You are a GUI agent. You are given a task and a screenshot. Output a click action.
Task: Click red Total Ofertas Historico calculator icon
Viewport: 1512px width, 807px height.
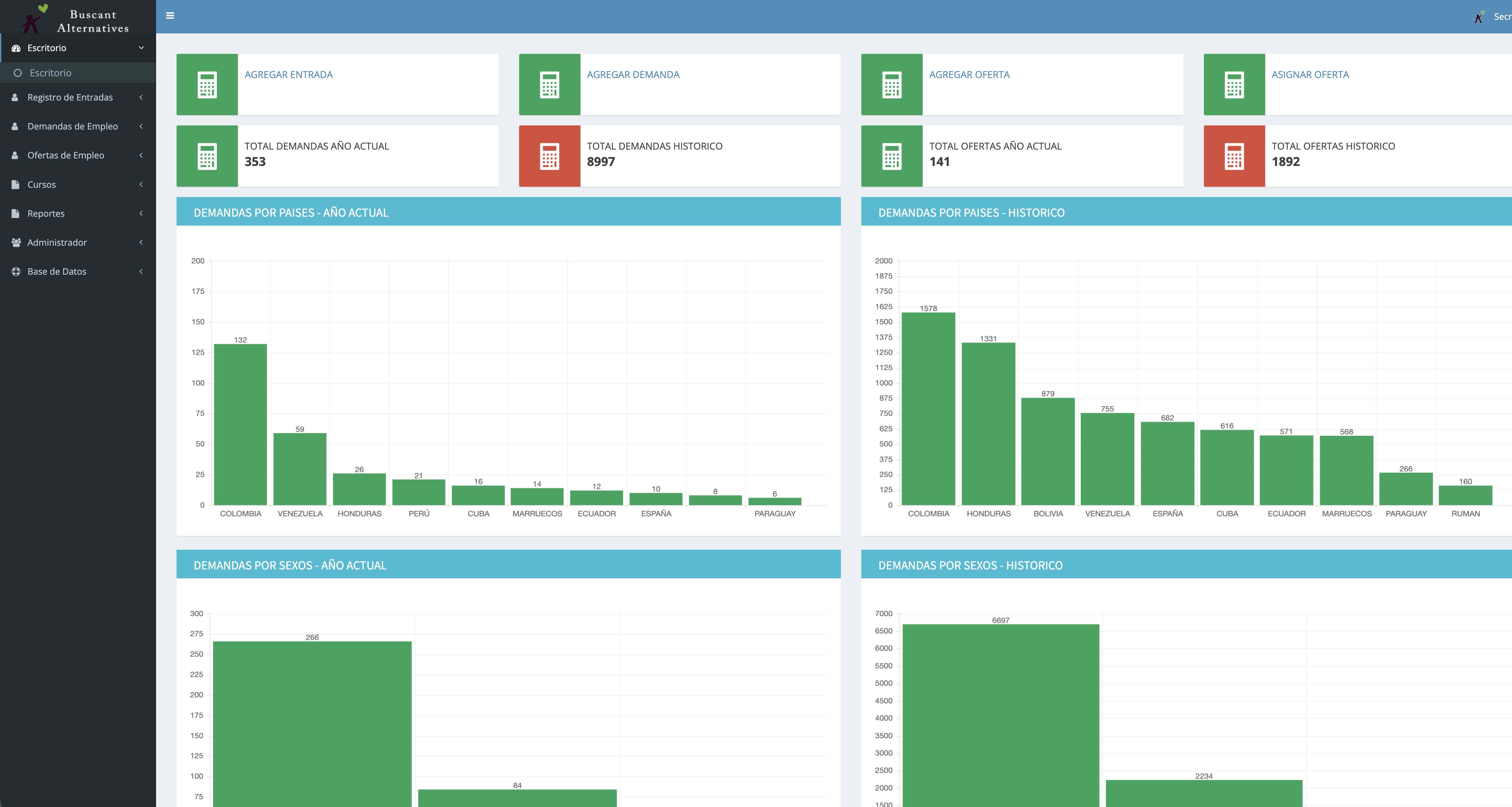(x=1234, y=156)
